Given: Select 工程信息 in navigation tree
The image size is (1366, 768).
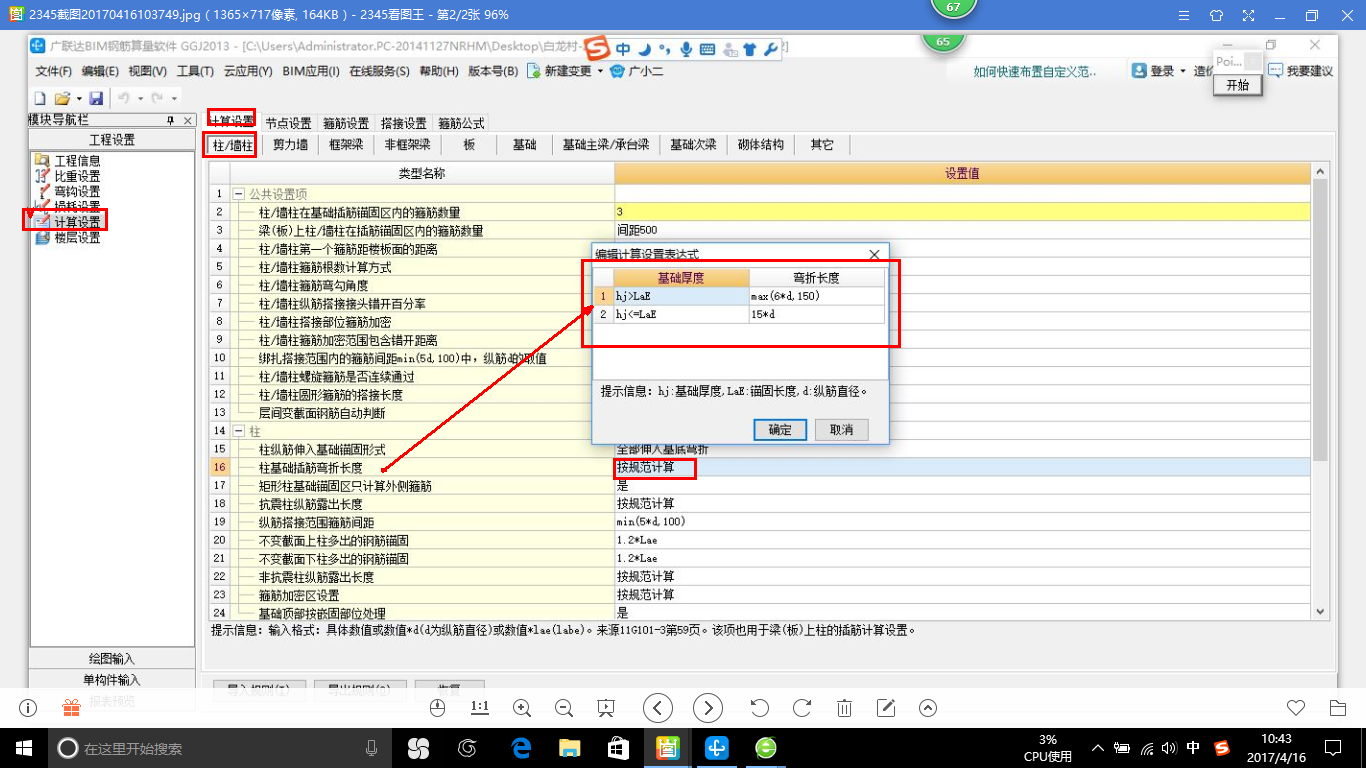Looking at the screenshot, I should pyautogui.click(x=77, y=160).
